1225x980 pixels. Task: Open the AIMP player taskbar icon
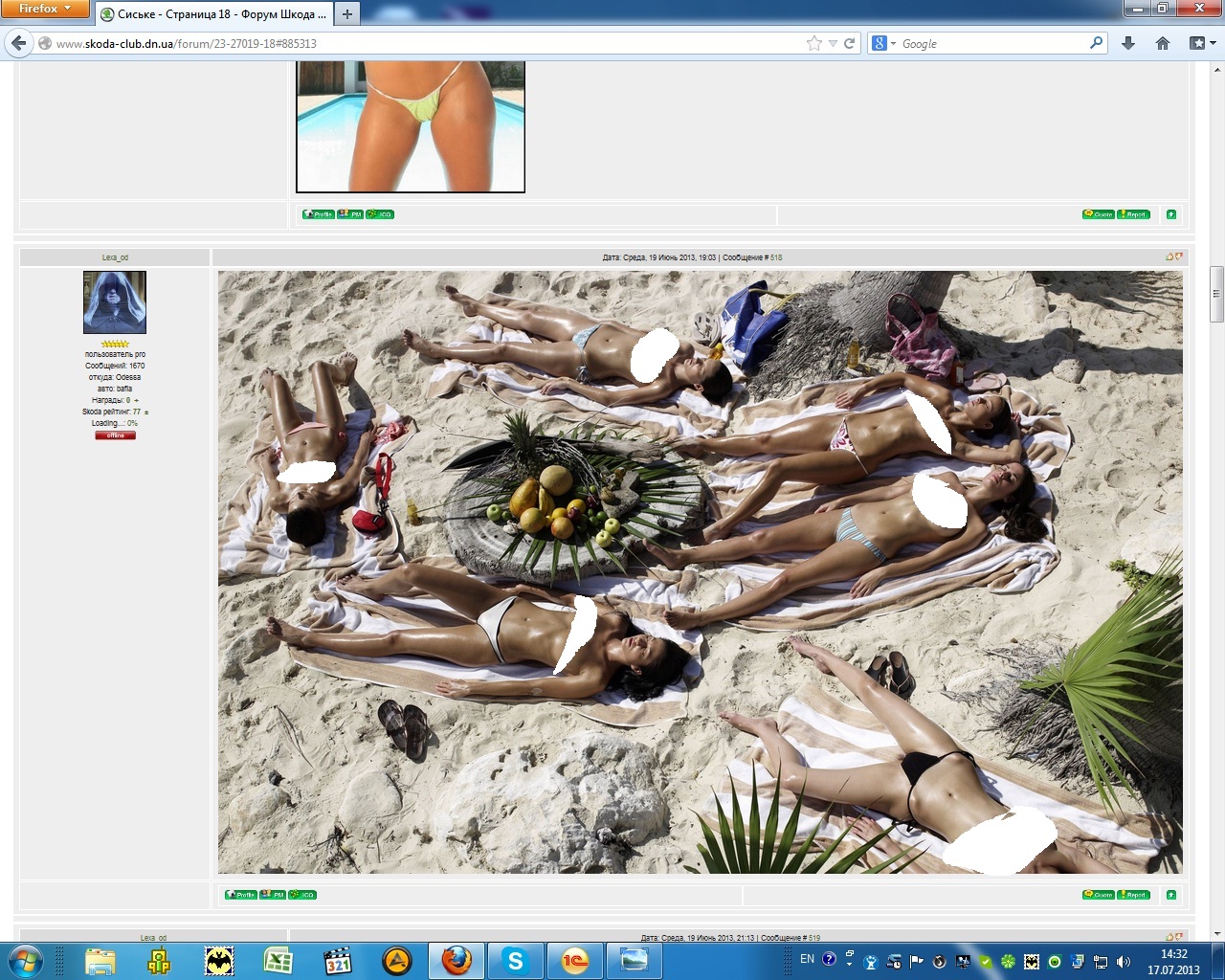[x=397, y=961]
